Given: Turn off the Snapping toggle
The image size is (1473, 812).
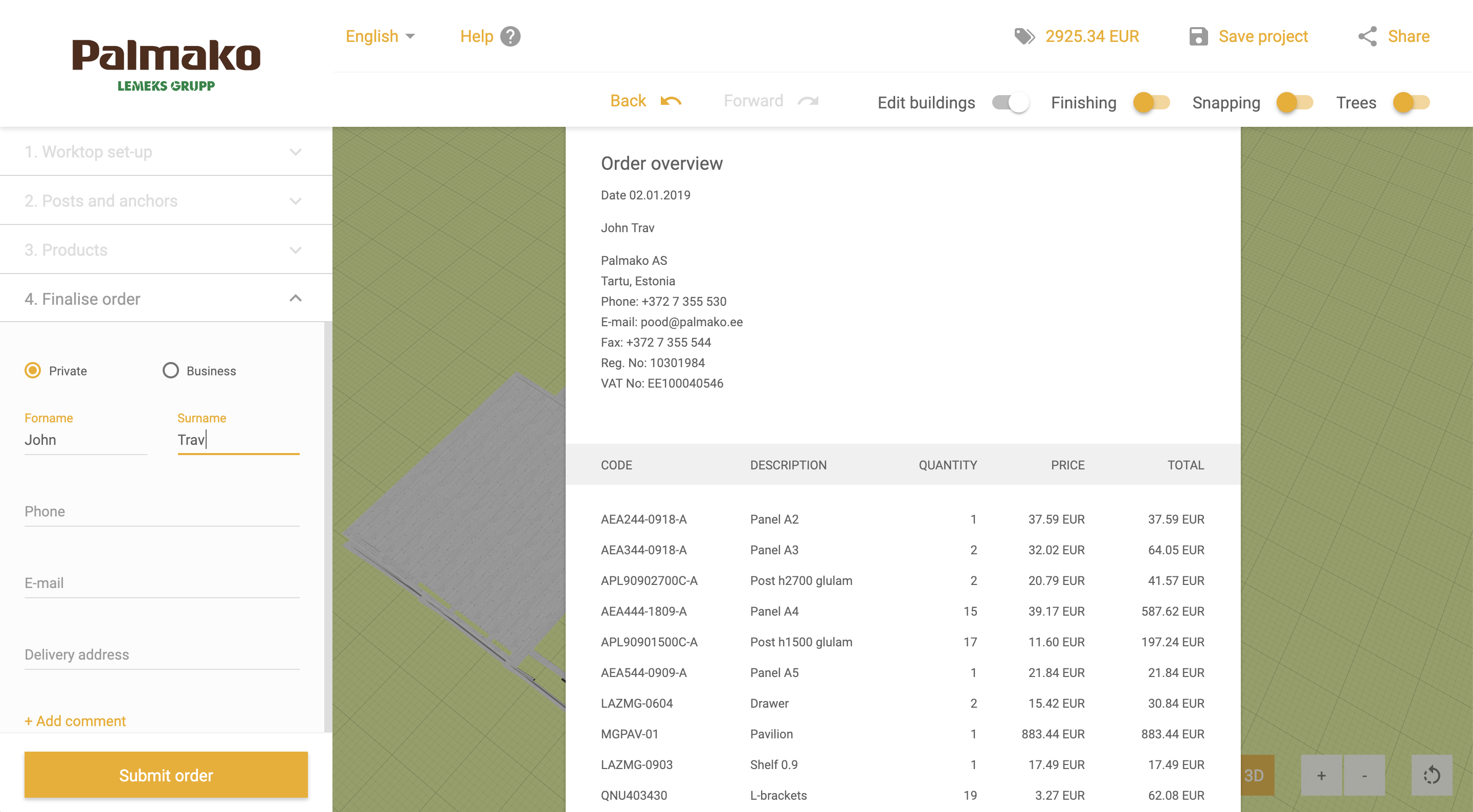Looking at the screenshot, I should coord(1295,103).
